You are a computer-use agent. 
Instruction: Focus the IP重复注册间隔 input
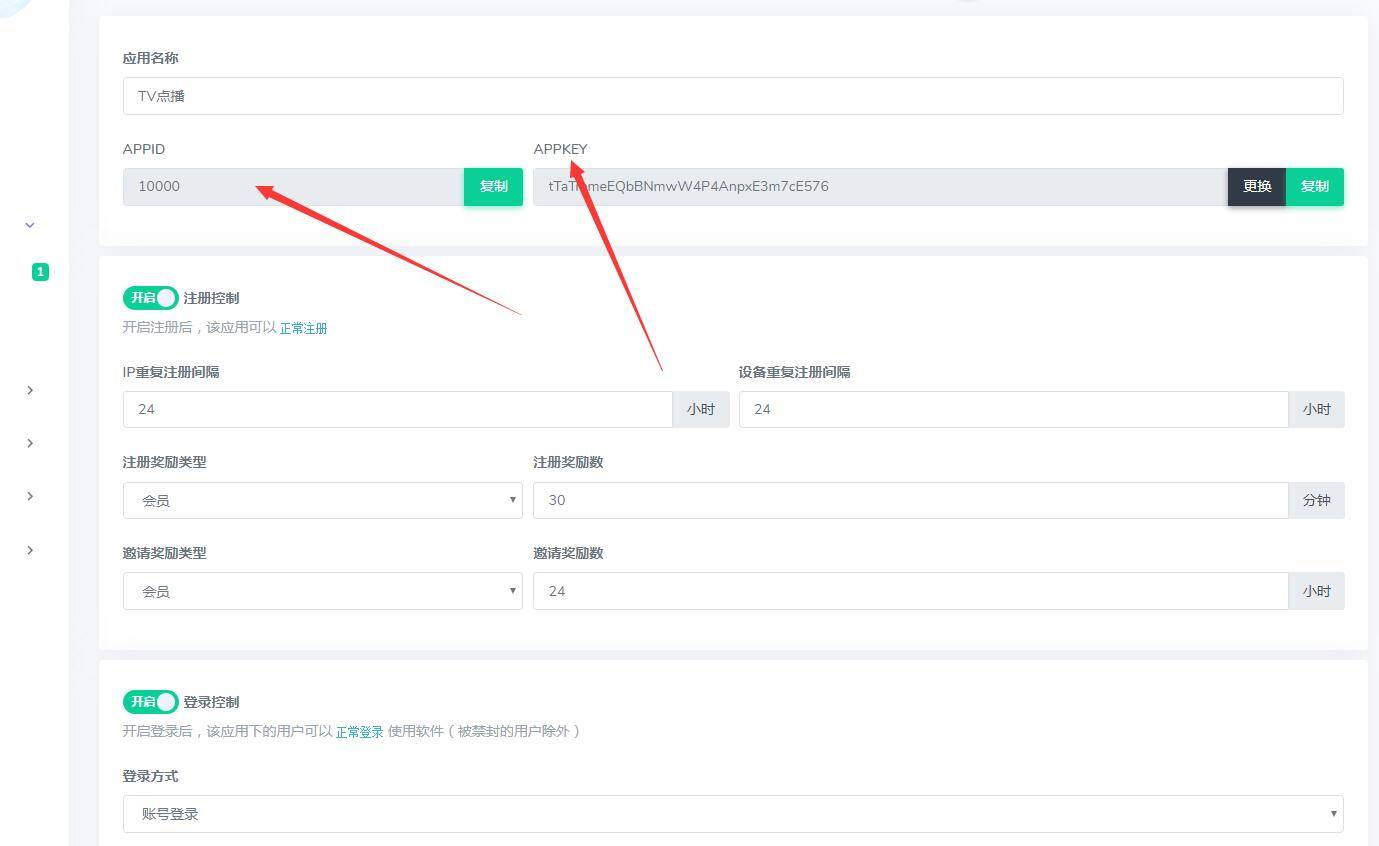[x=397, y=409]
